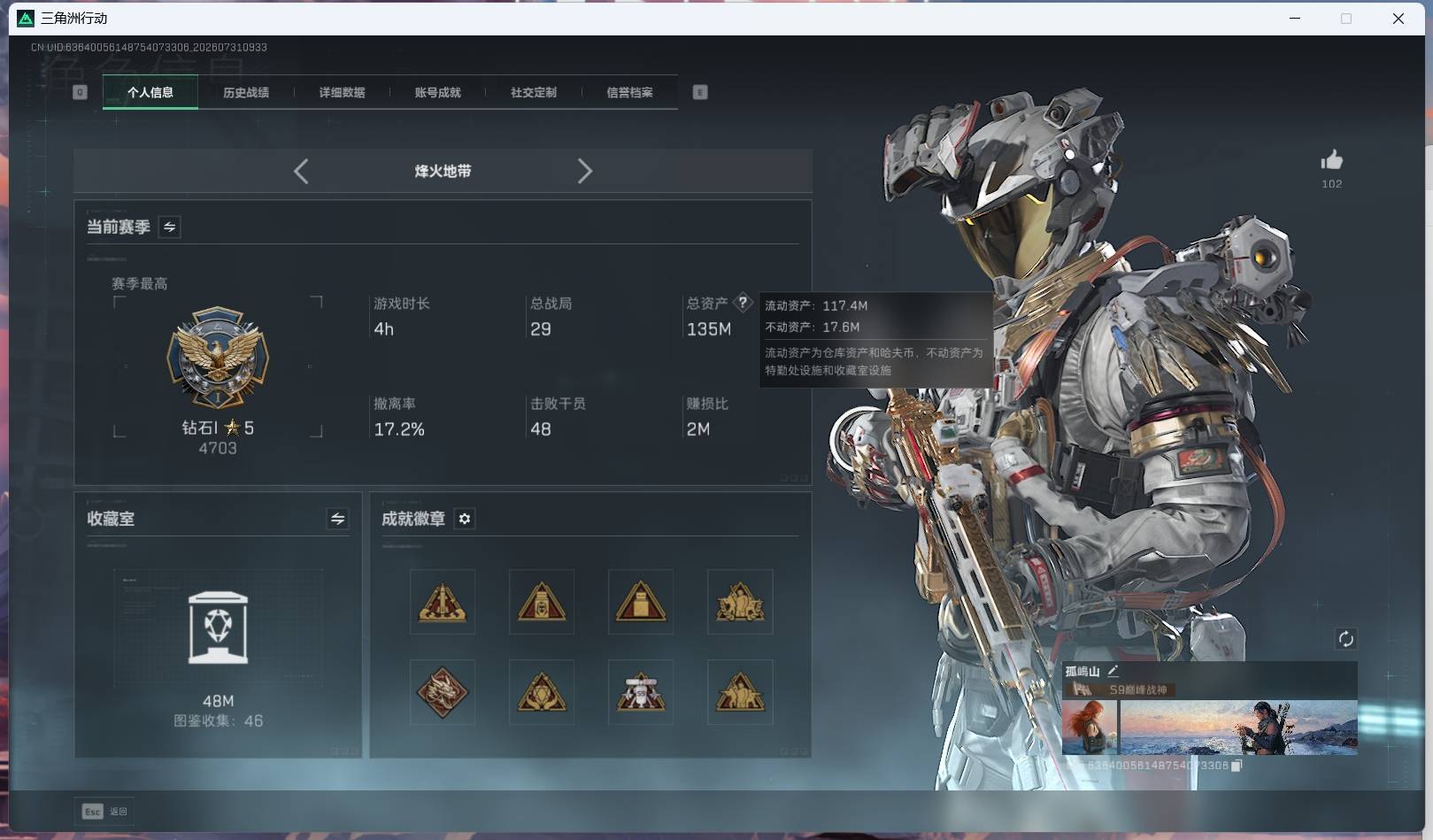Click the 赛季最高 label
The width and height of the screenshot is (1433, 840).
(x=139, y=283)
